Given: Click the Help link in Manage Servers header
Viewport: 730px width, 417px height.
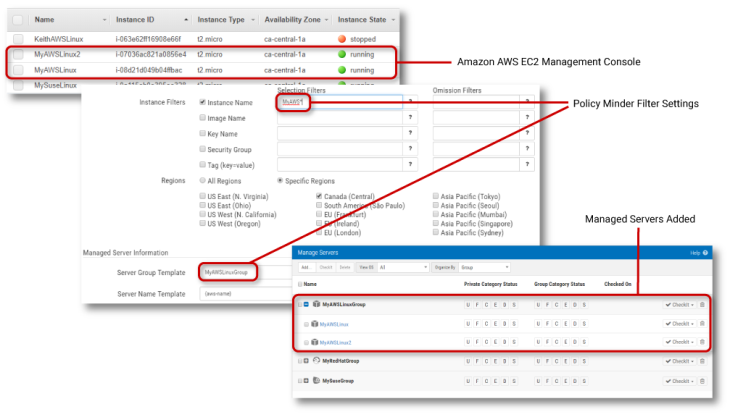Looking at the screenshot, I should [695, 253].
